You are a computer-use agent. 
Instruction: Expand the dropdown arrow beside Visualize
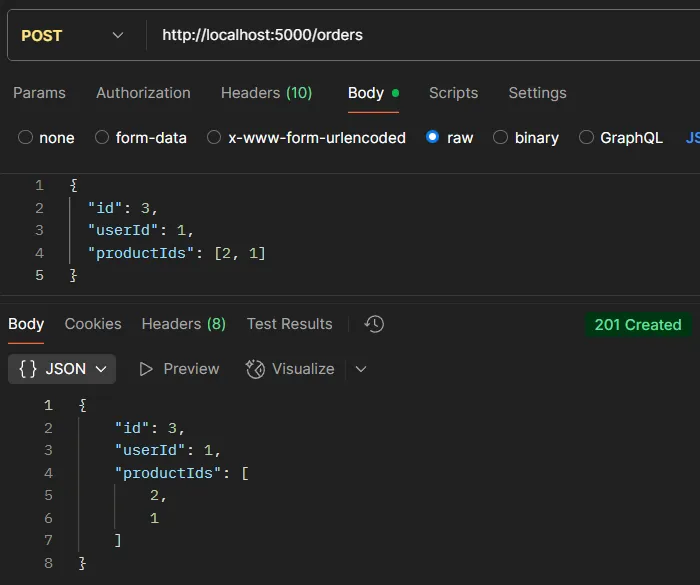361,369
